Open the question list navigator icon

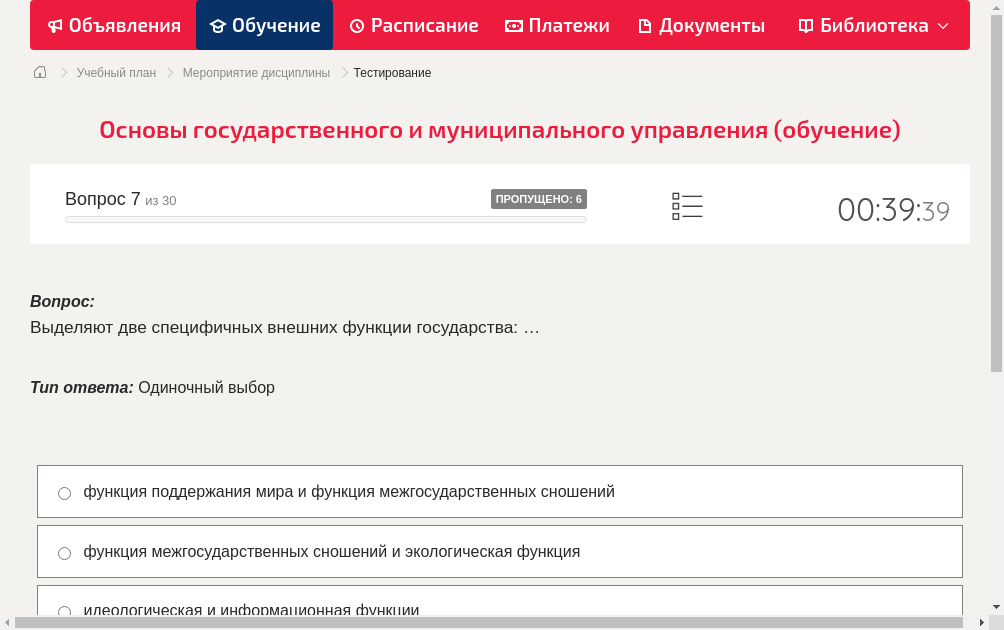coord(687,206)
